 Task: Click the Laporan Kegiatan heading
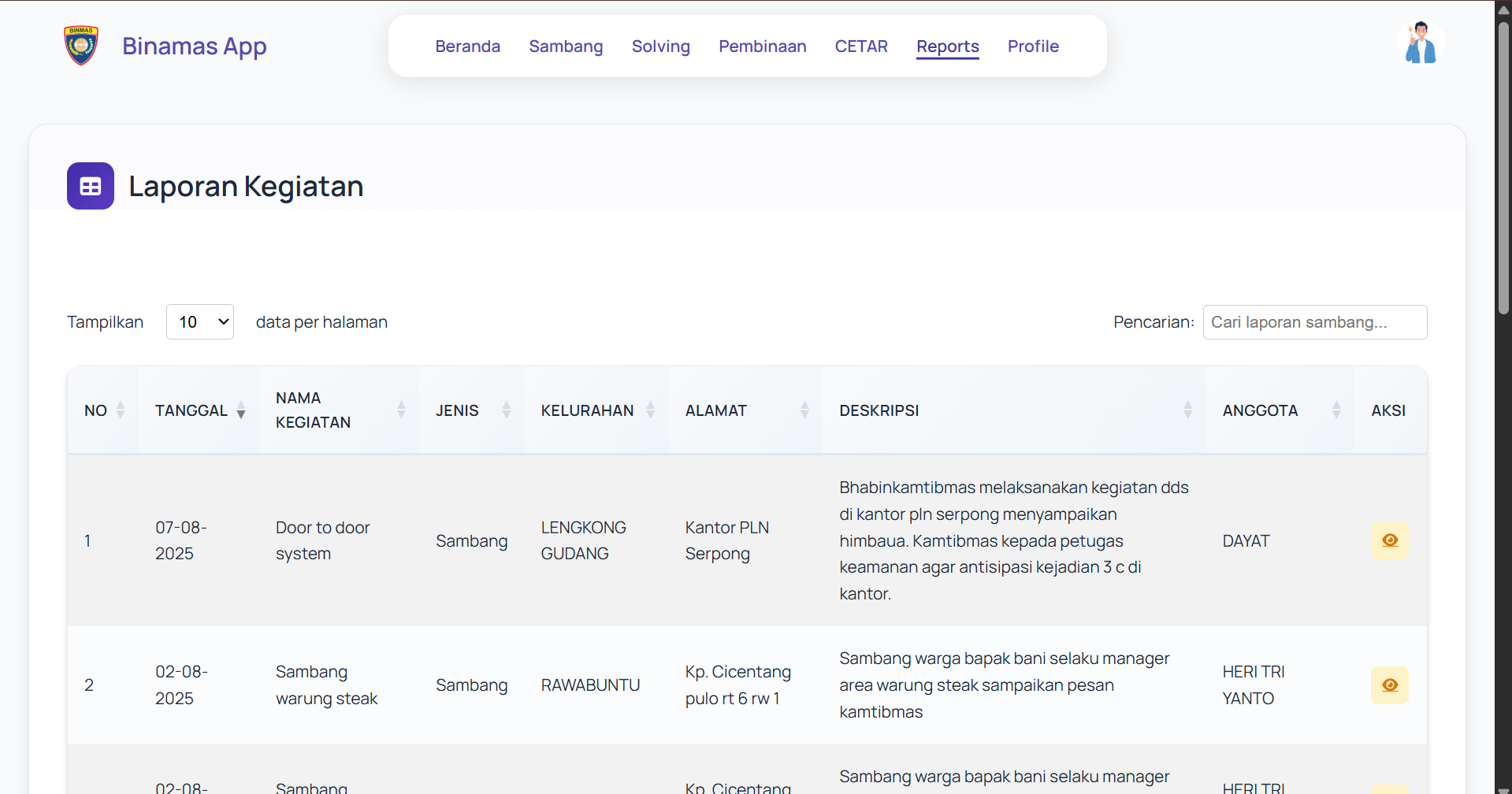(x=246, y=187)
